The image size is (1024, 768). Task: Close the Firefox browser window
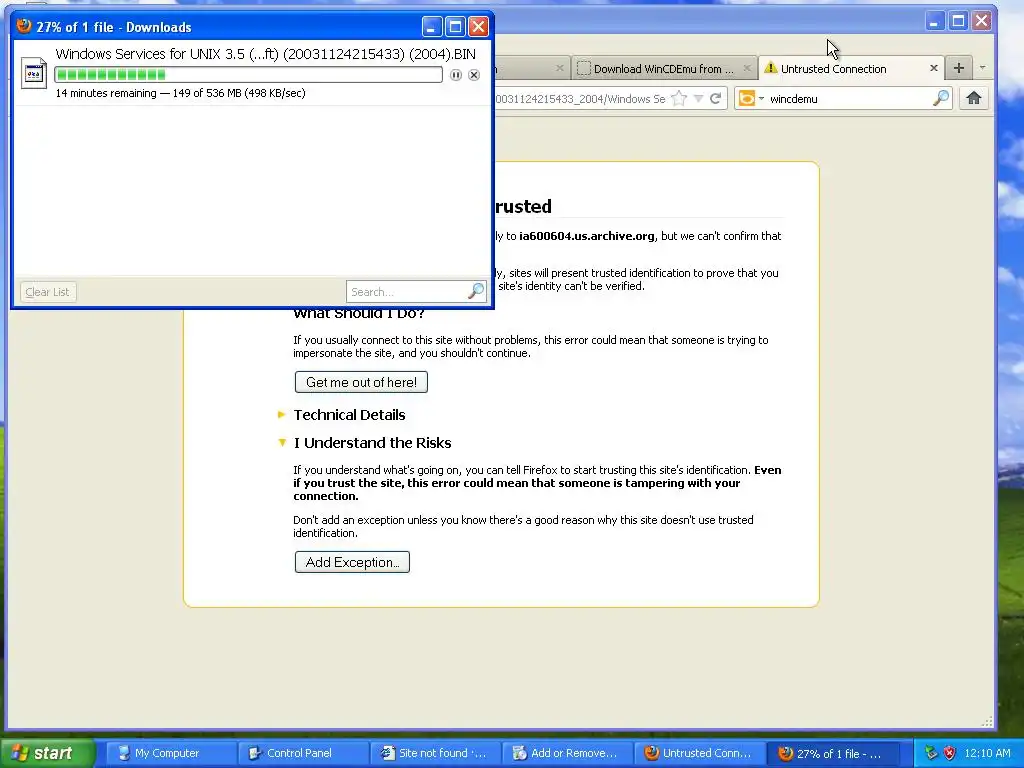pos(982,21)
